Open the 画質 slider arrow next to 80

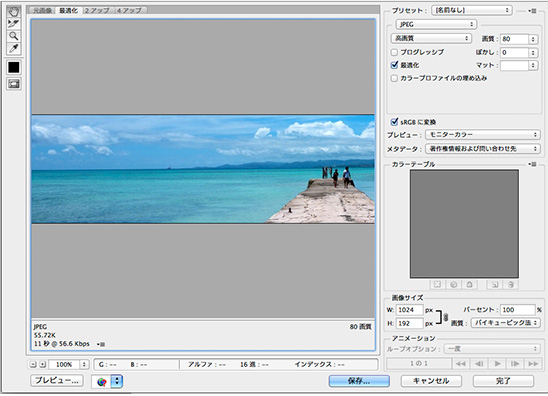533,39
